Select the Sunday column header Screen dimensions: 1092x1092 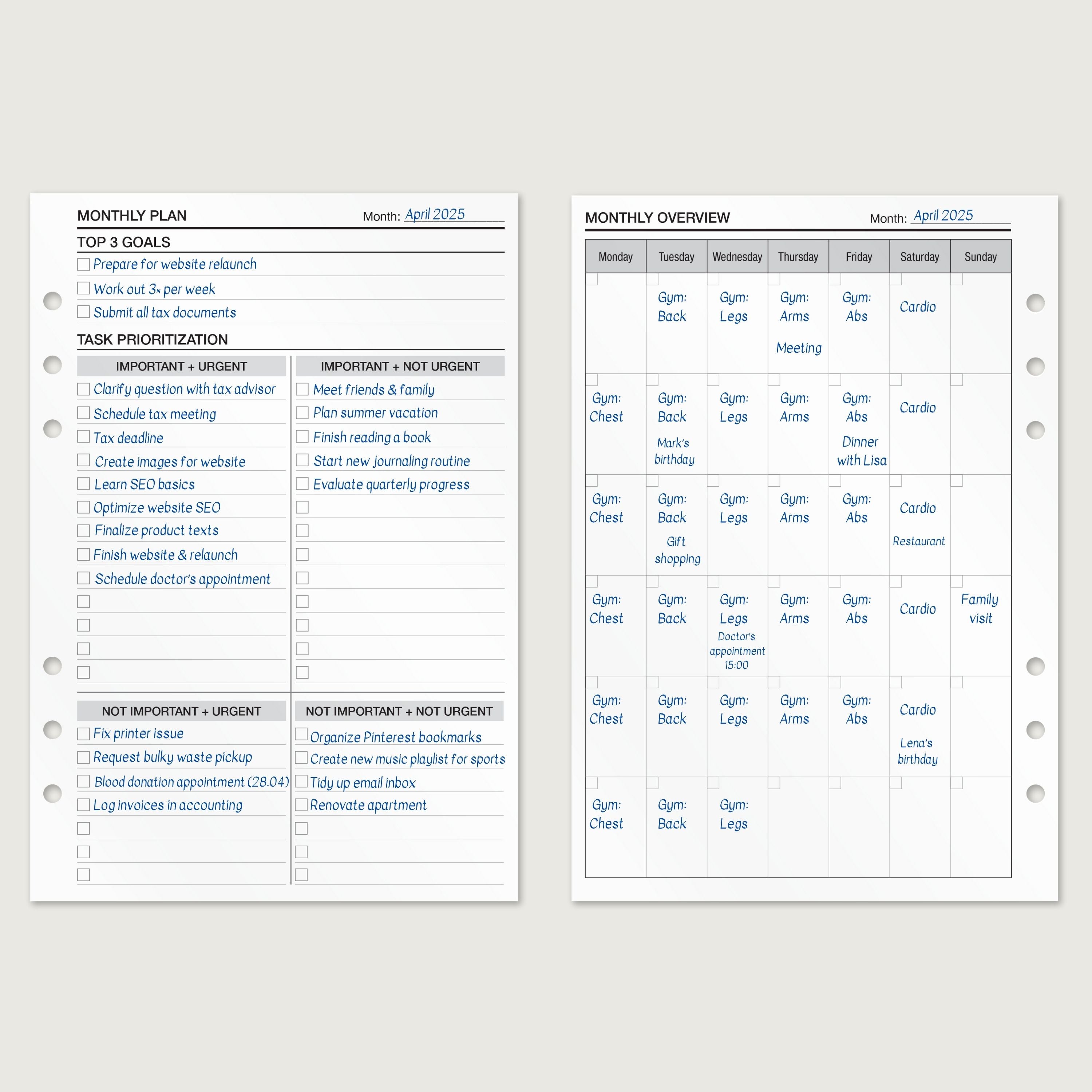(981, 257)
